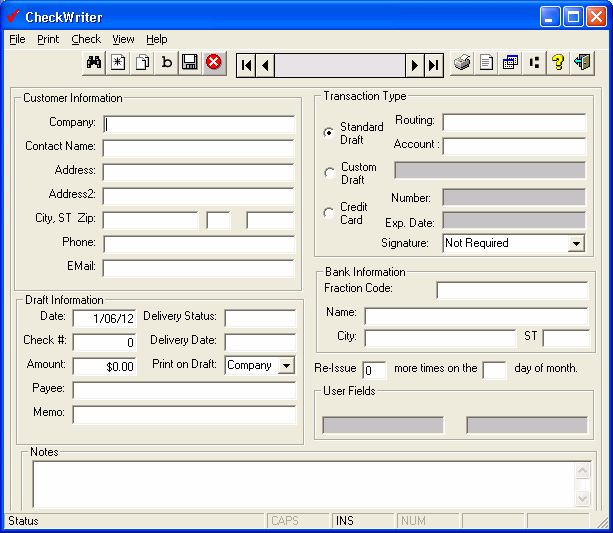Screen dimensions: 613x533
Task: Click the Delivery Date field
Action: 260,343
